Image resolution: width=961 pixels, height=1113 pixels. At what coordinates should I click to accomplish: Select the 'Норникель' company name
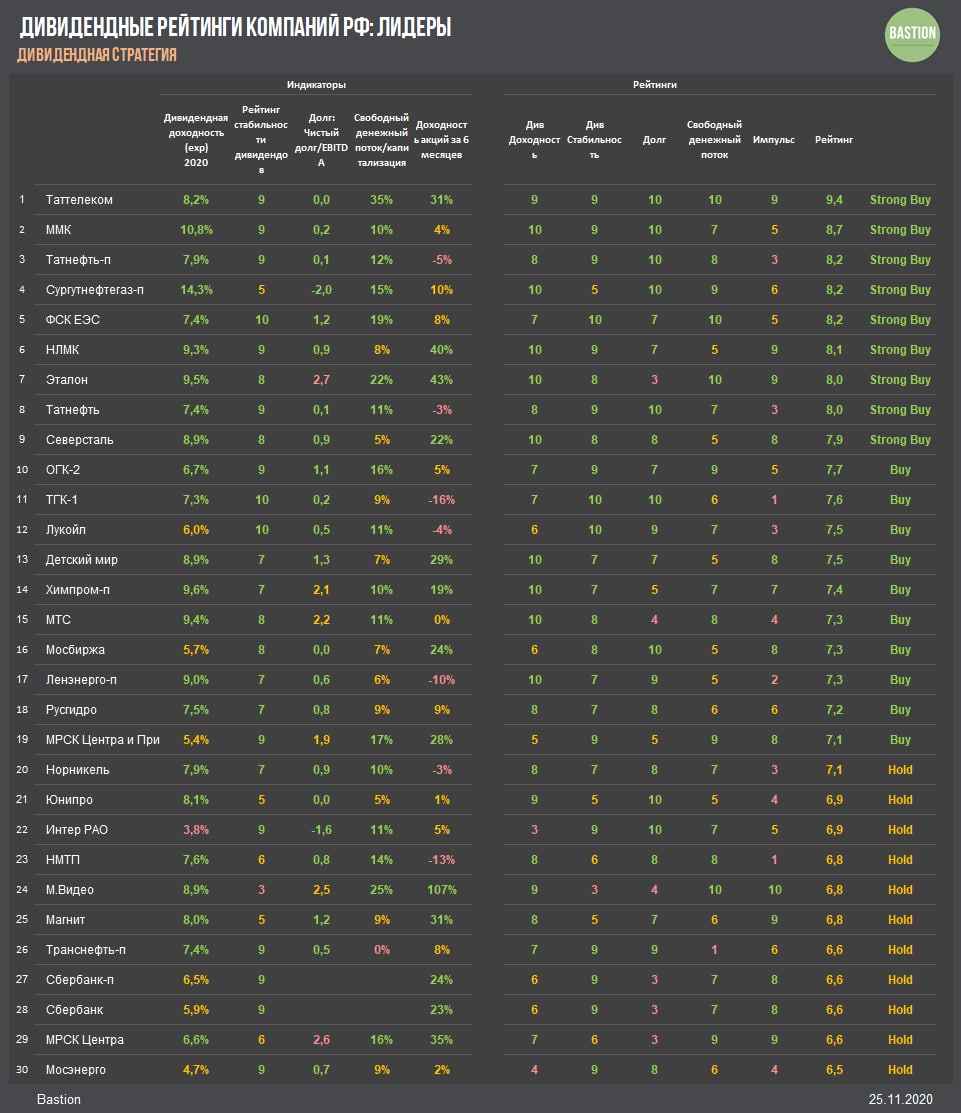(77, 769)
